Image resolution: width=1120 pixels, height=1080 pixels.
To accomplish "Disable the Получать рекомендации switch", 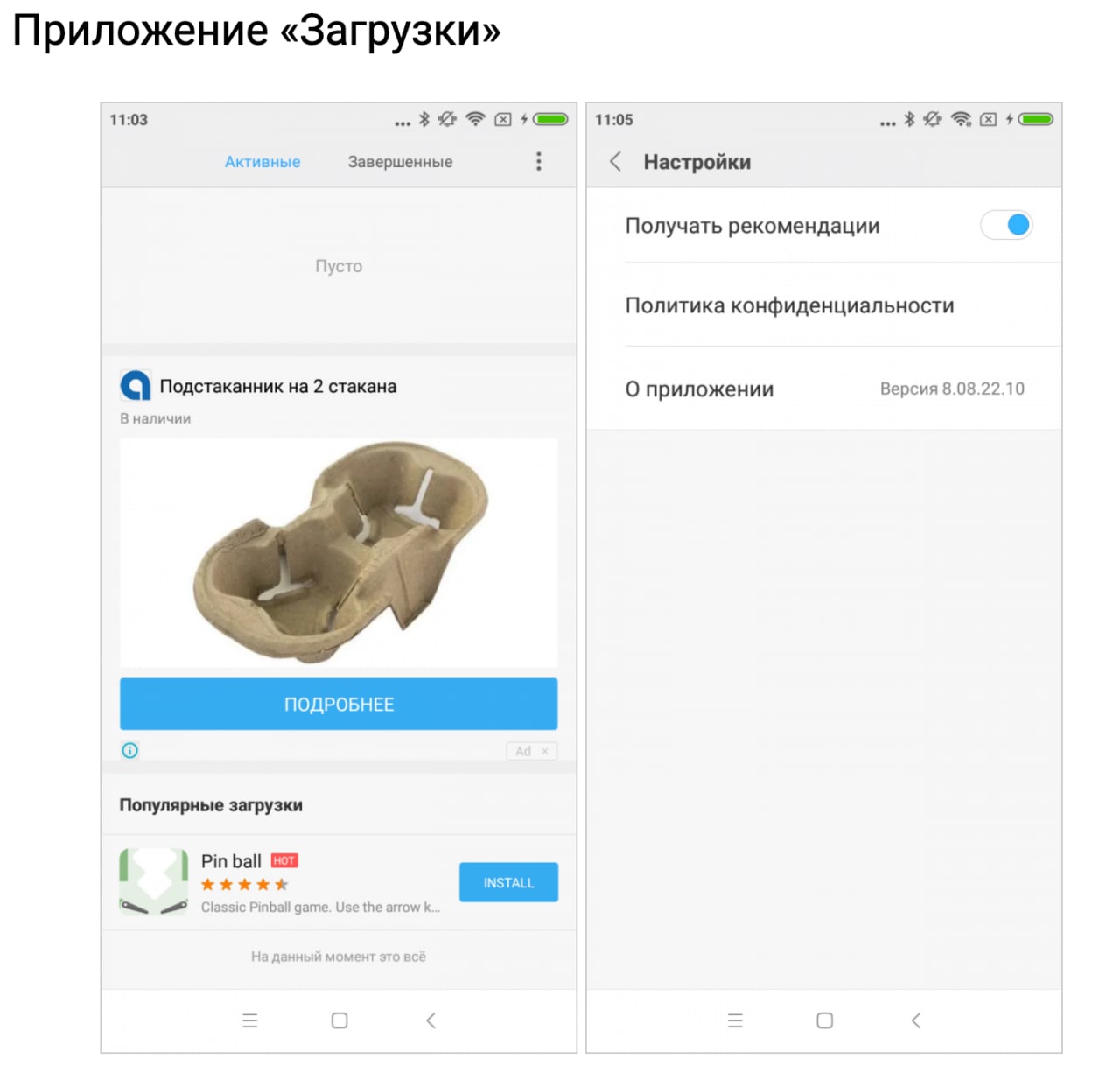I will pyautogui.click(x=1006, y=225).
